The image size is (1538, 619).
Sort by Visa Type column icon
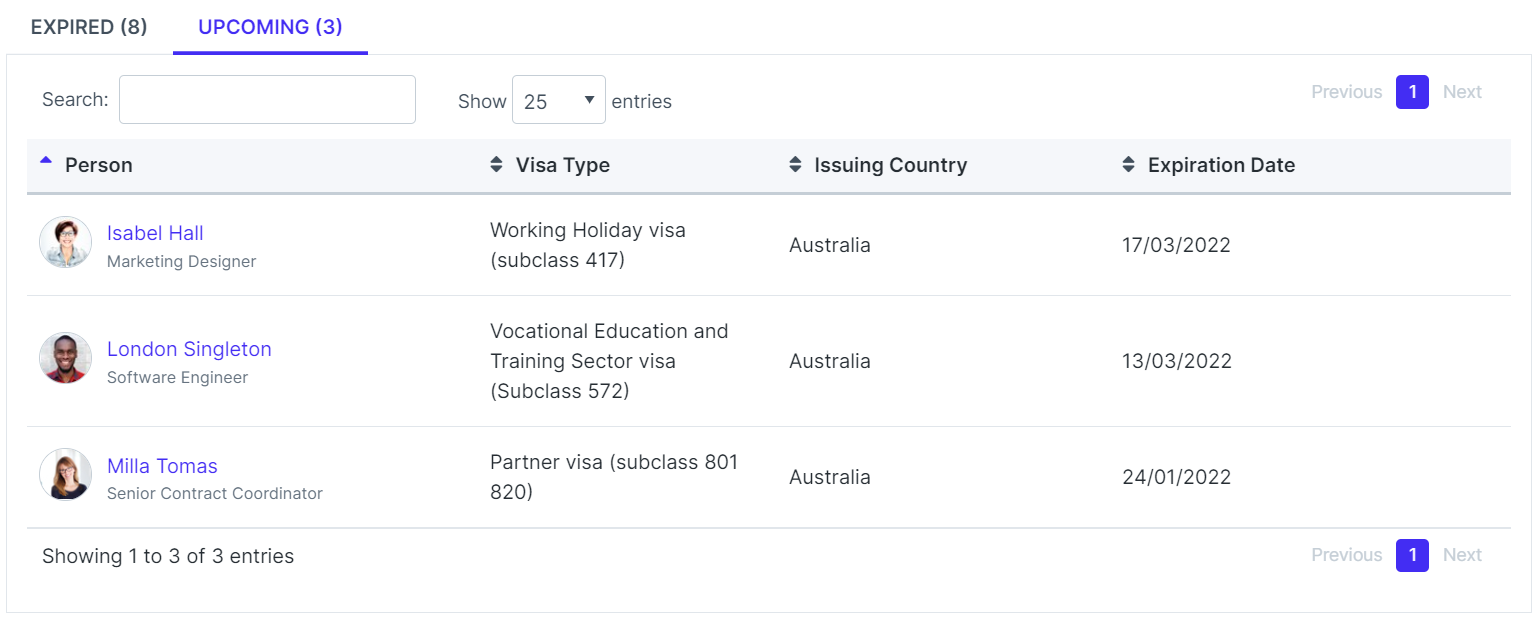[x=496, y=165]
